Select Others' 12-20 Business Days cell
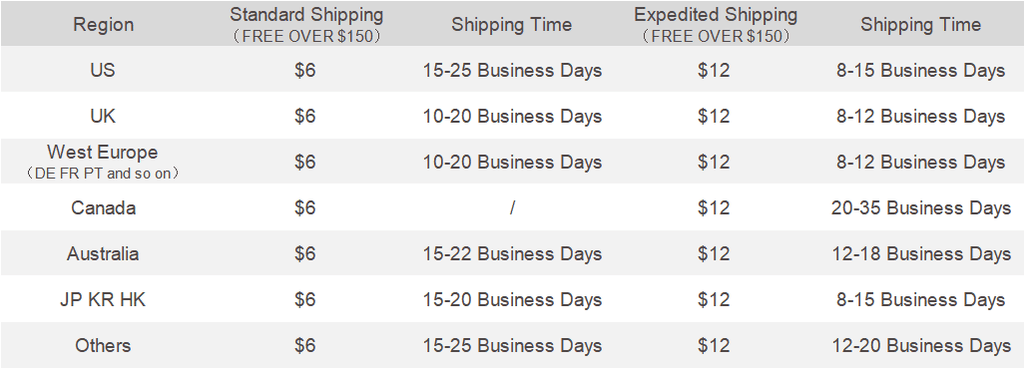1024x368 pixels. pyautogui.click(x=921, y=345)
